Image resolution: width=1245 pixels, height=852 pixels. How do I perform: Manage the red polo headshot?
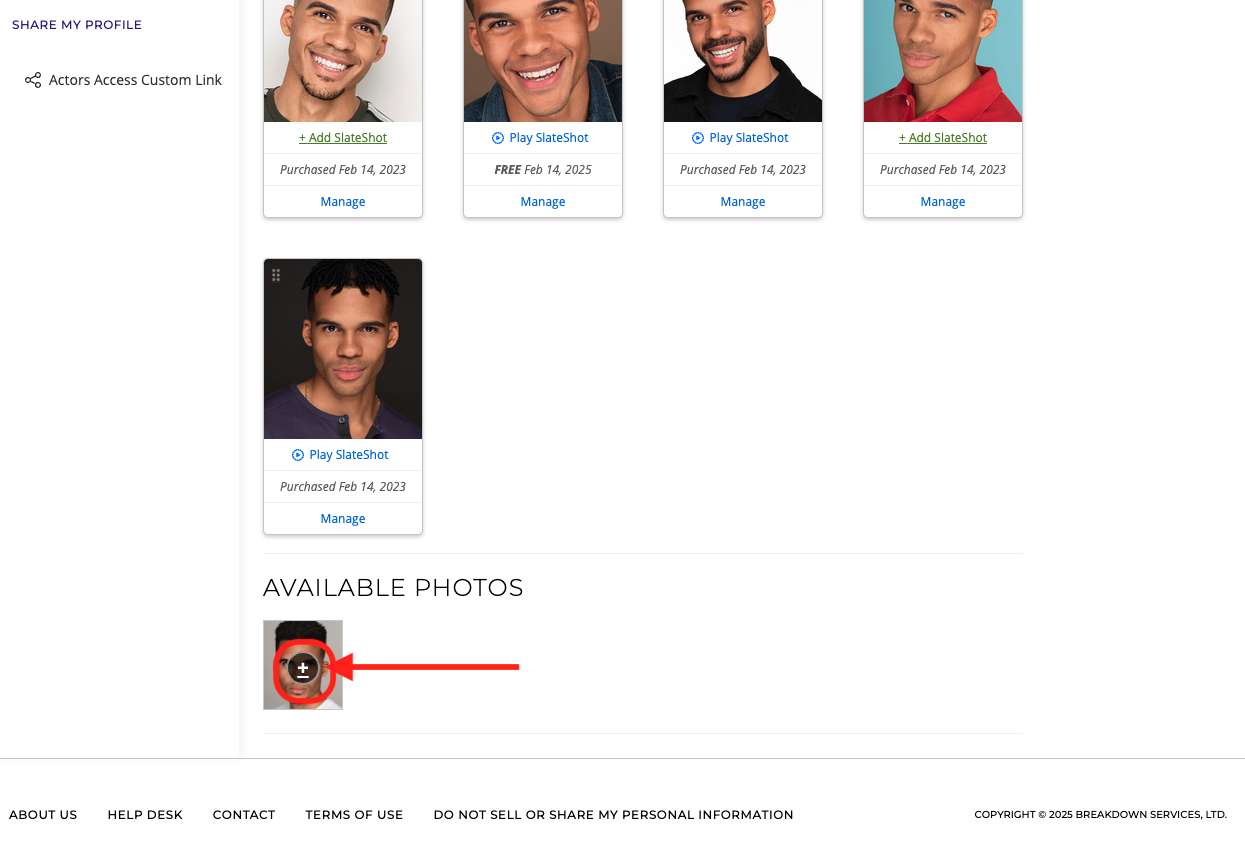pos(943,202)
